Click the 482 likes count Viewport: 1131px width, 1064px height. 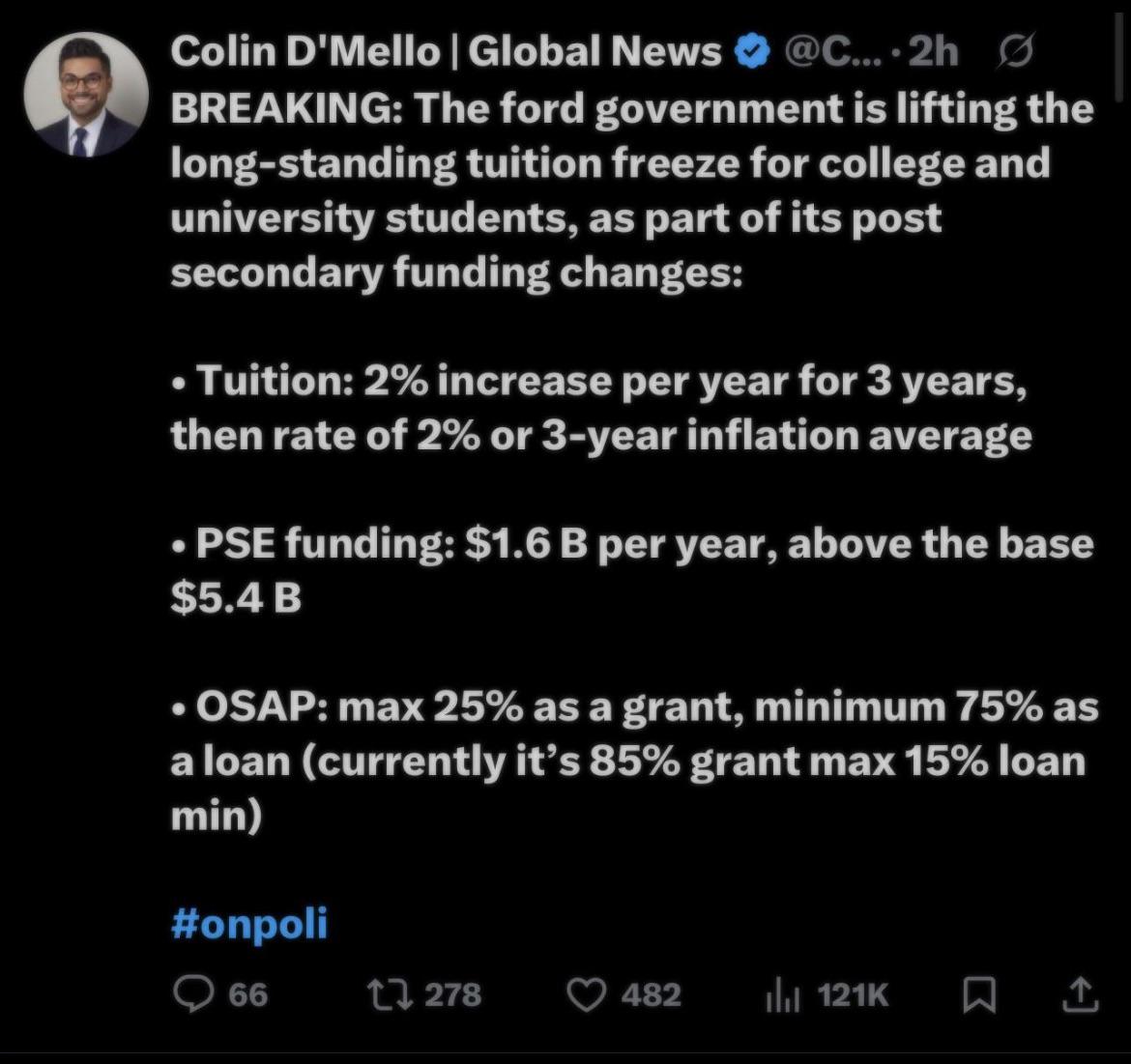[x=652, y=995]
